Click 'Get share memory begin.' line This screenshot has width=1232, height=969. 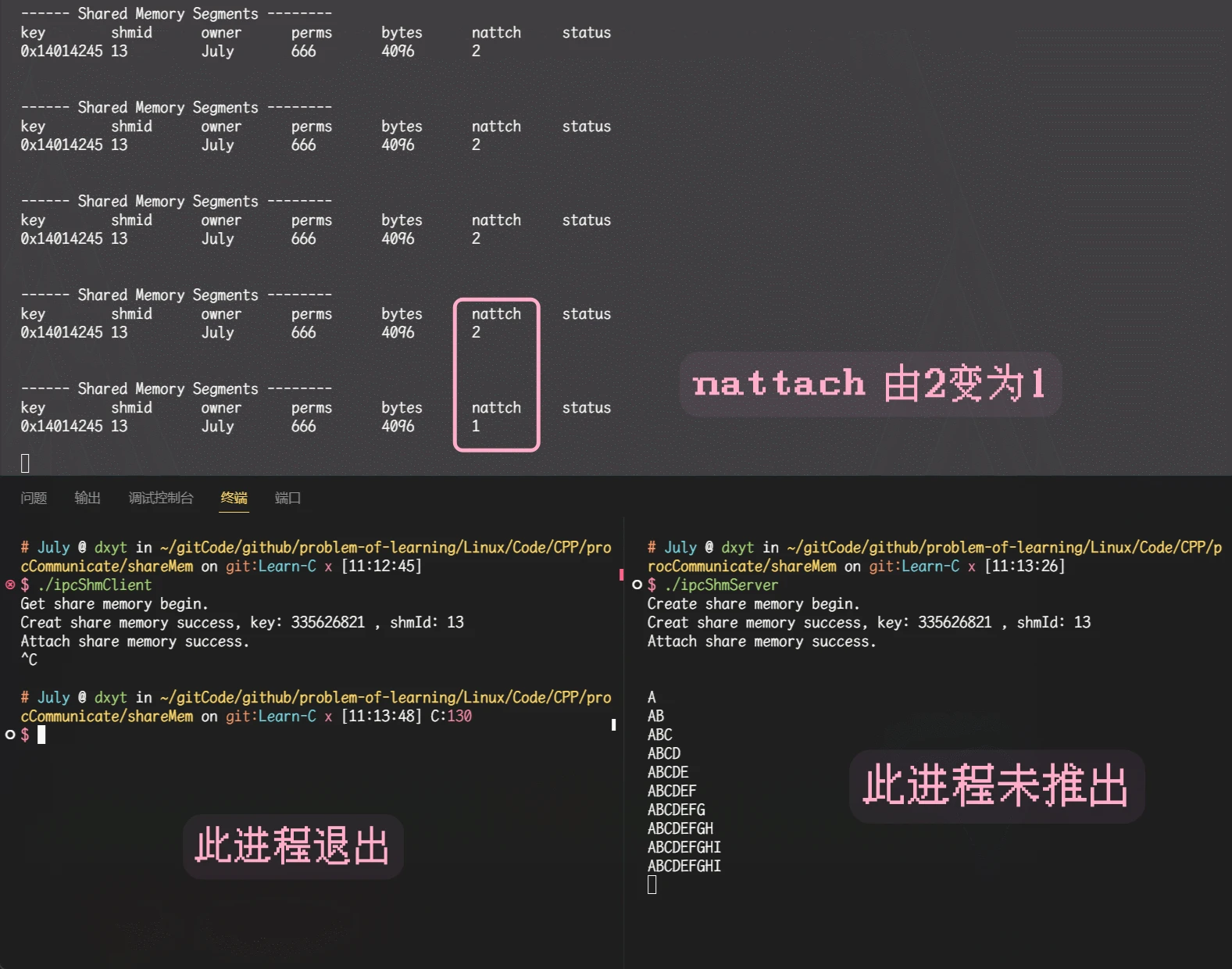(x=115, y=603)
